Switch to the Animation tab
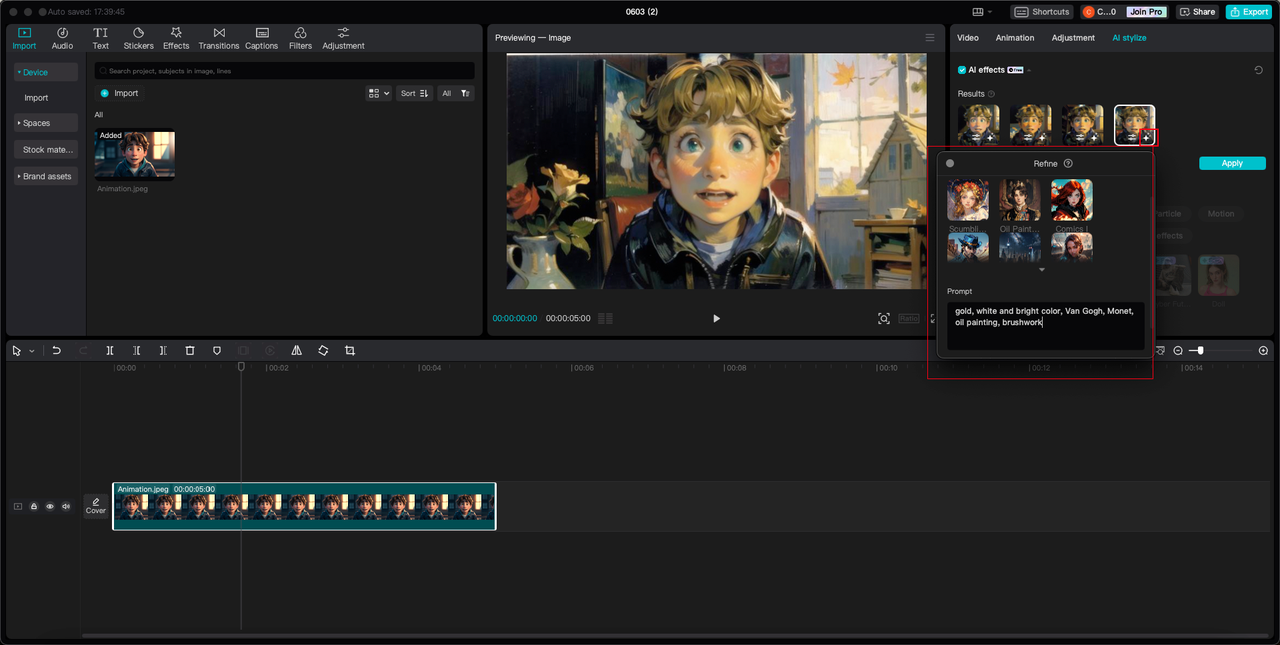 (1015, 38)
